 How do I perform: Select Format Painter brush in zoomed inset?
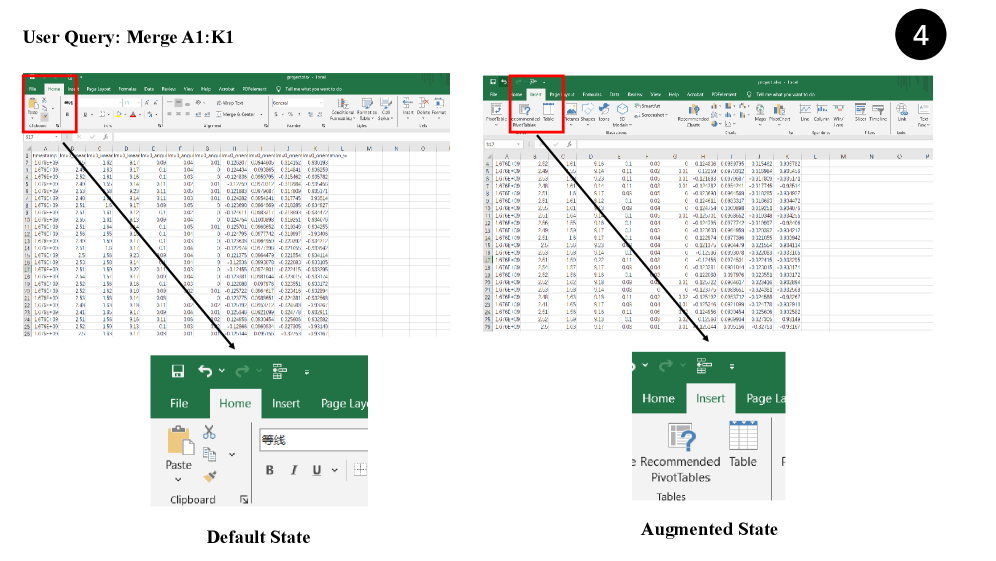(210, 476)
